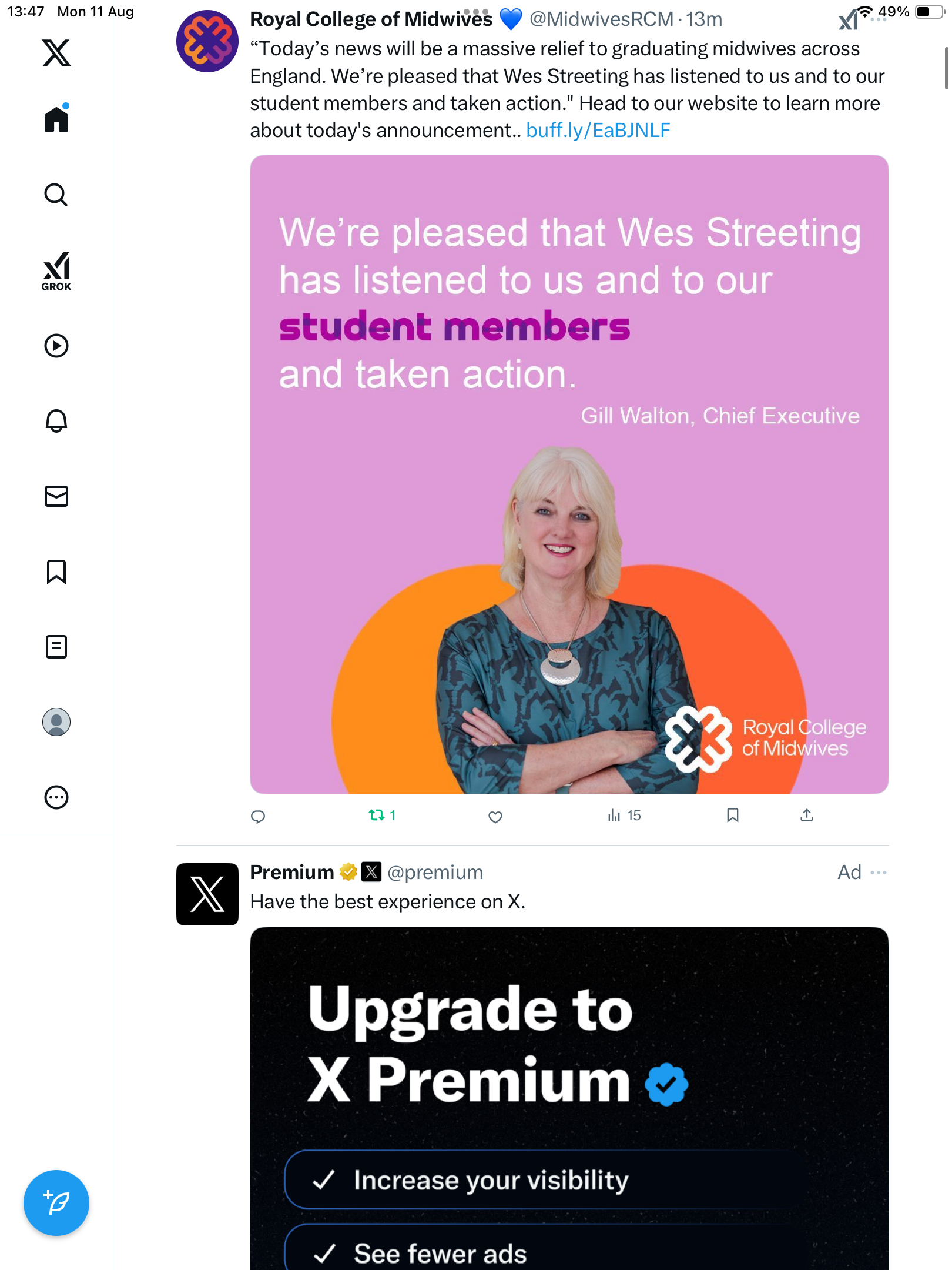This screenshot has height=1270, width=952.
Task: Open notifications bell in sidebar
Action: click(x=56, y=421)
